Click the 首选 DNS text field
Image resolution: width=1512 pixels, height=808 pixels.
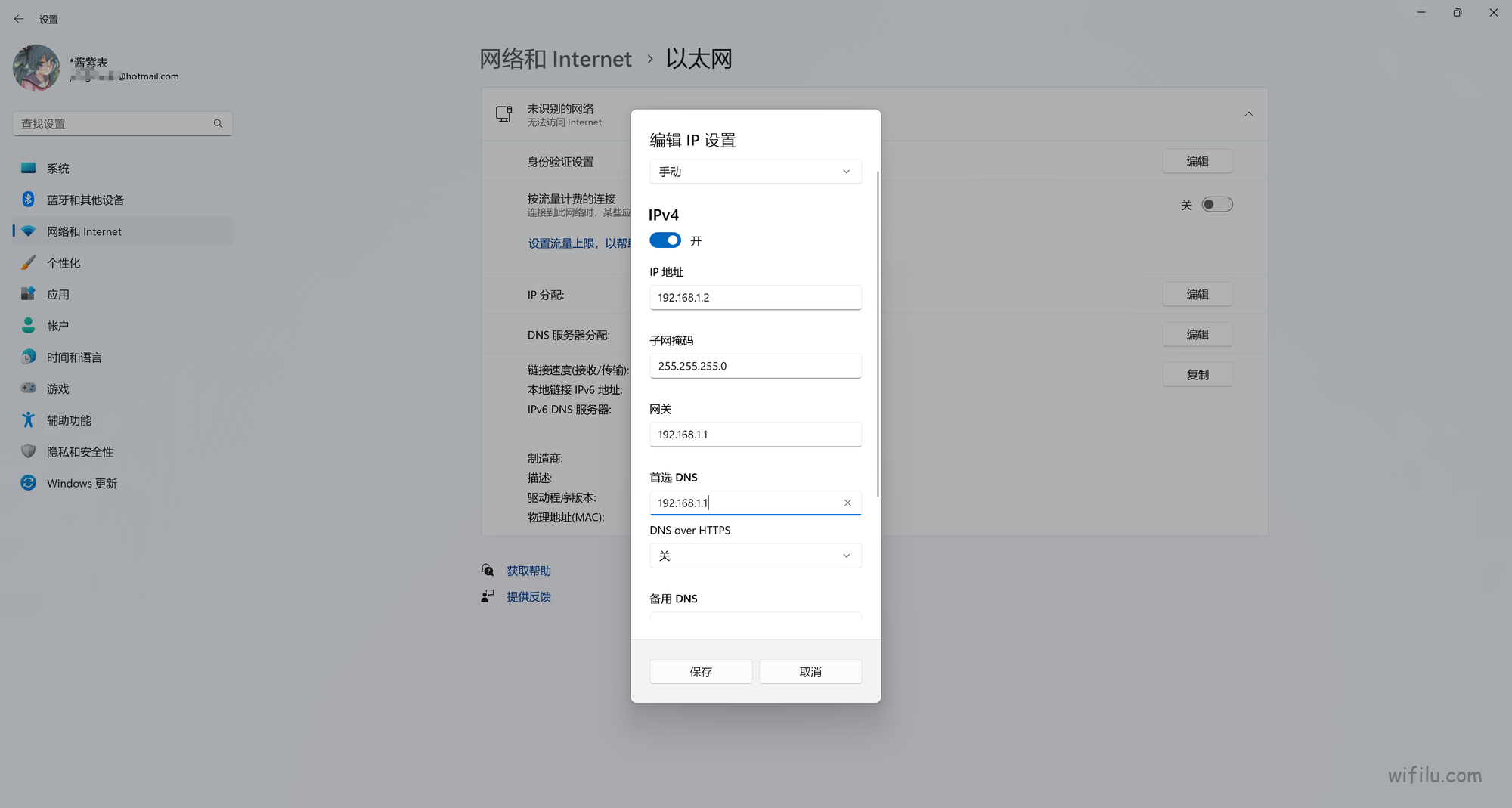tap(755, 503)
